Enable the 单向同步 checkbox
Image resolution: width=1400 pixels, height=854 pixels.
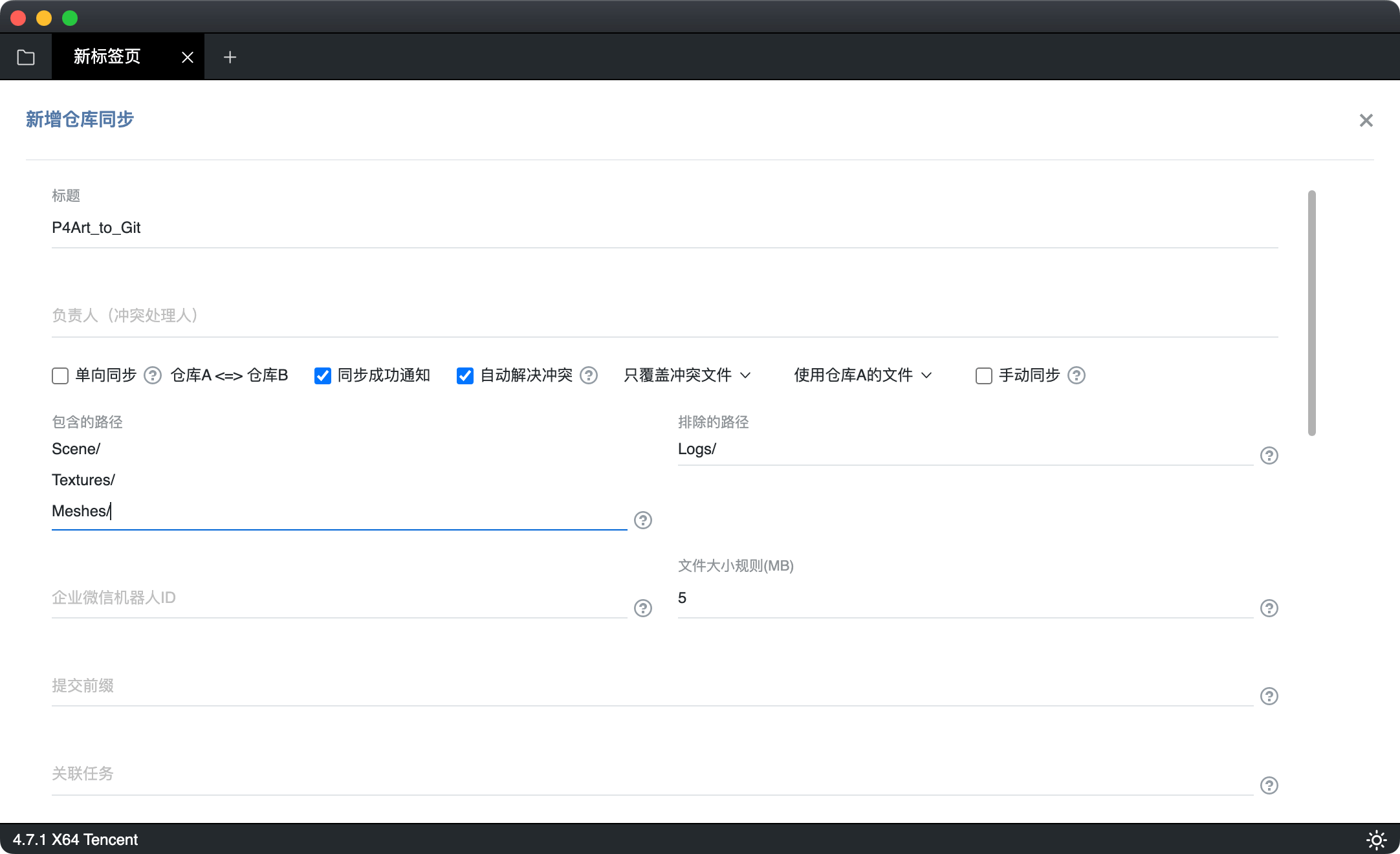(x=60, y=376)
